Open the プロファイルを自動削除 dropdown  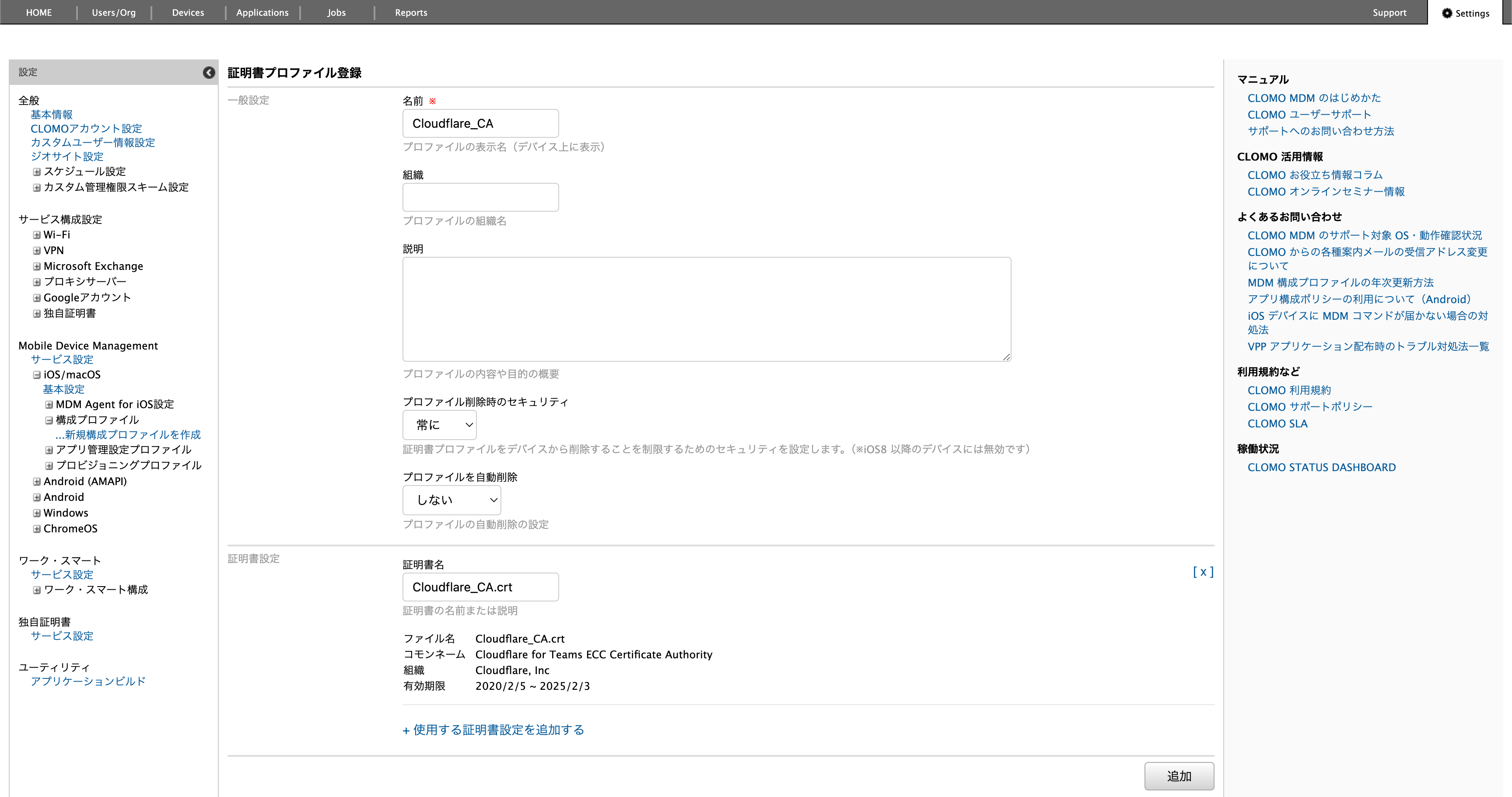coord(451,500)
